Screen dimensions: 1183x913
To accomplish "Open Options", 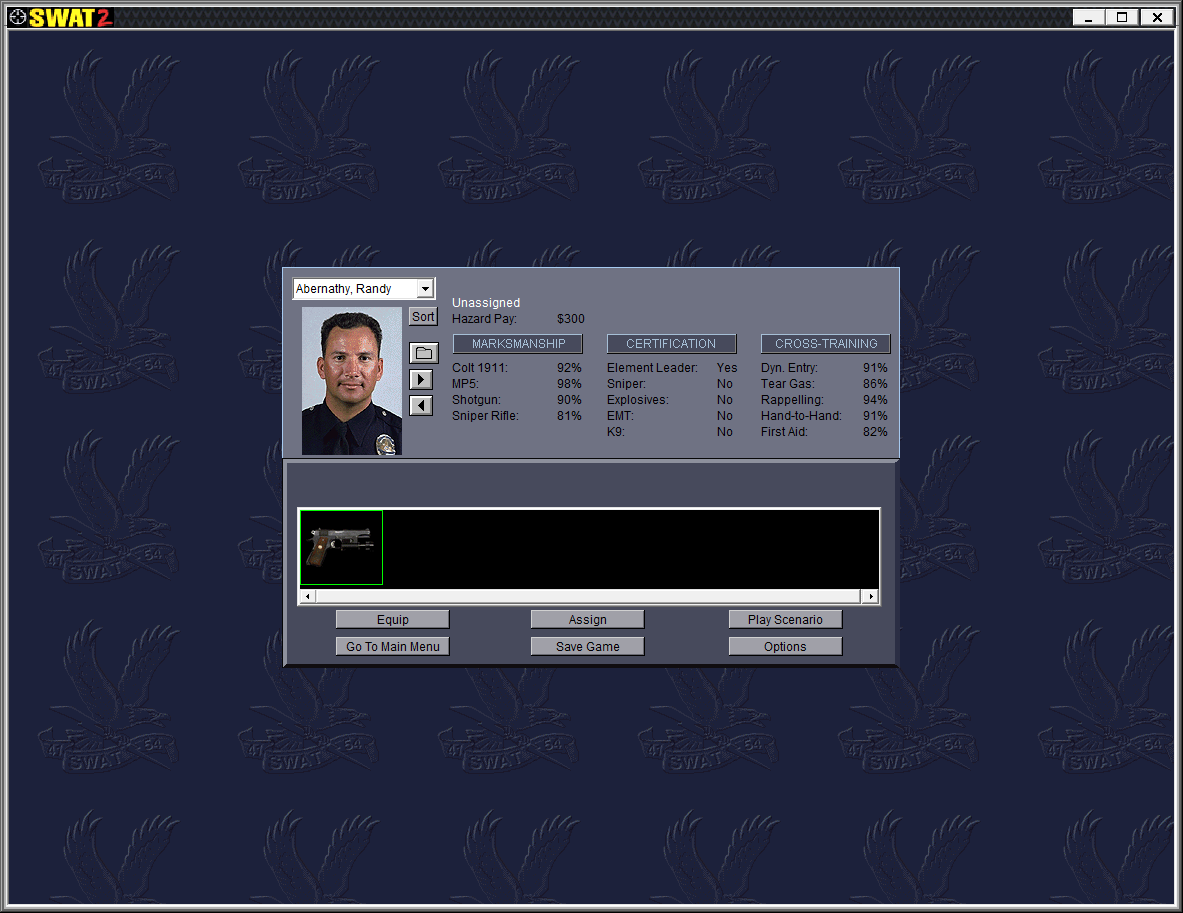I will [x=785, y=647].
